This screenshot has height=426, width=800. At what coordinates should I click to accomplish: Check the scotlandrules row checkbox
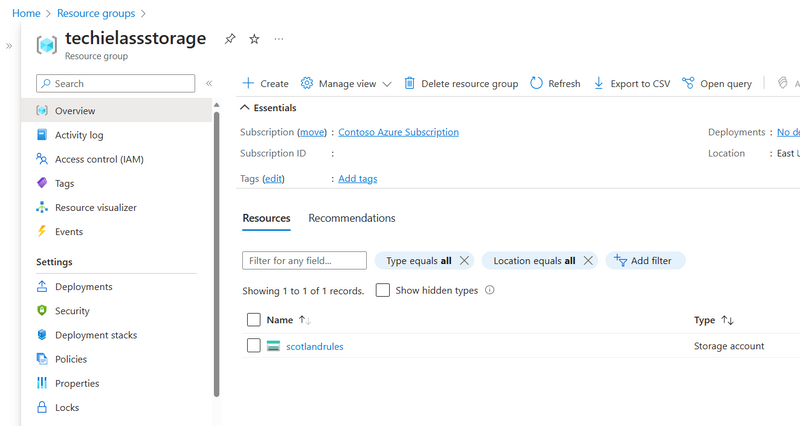254,345
